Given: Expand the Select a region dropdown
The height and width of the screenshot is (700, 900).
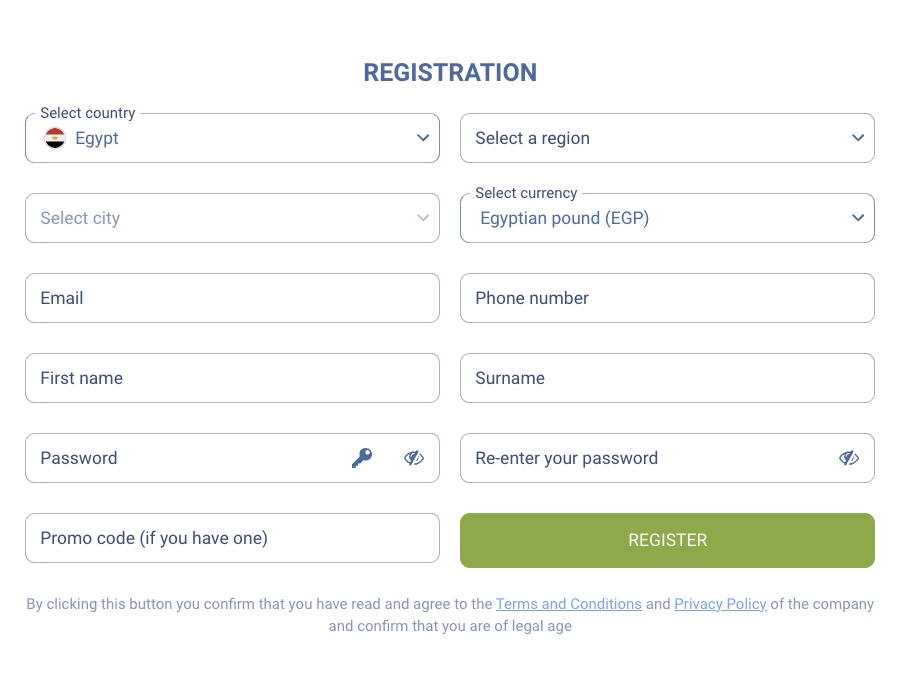Looking at the screenshot, I should coord(666,138).
